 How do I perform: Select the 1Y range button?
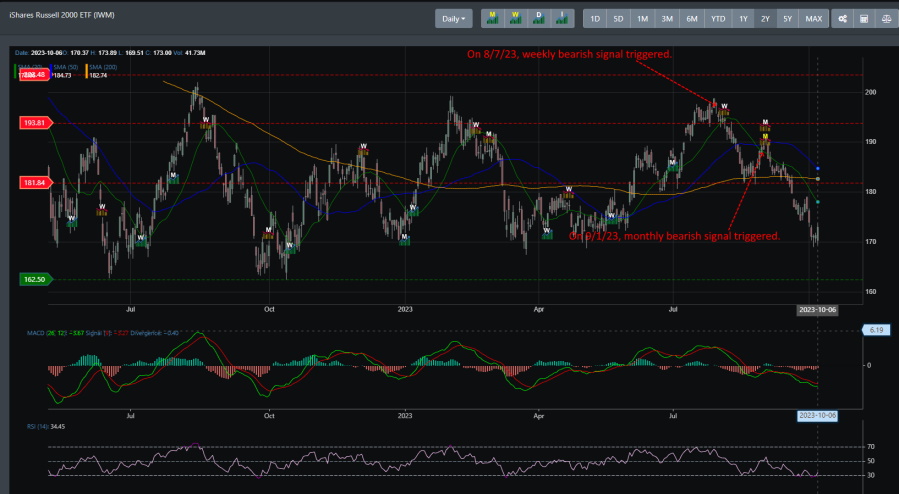pos(743,18)
